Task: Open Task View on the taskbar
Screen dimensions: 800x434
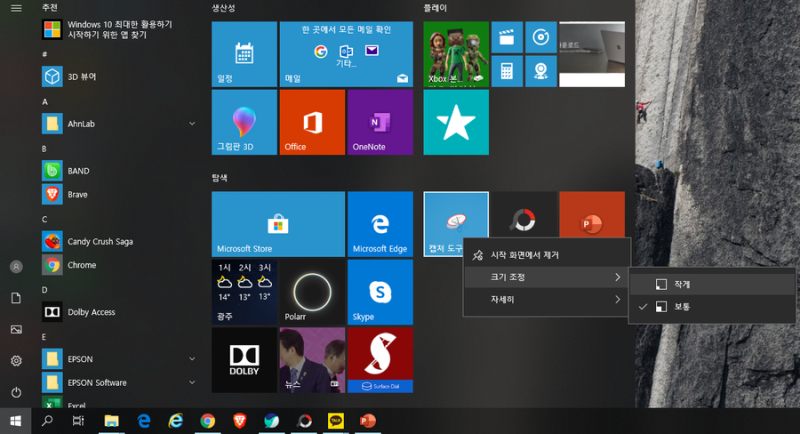Action: click(78, 421)
